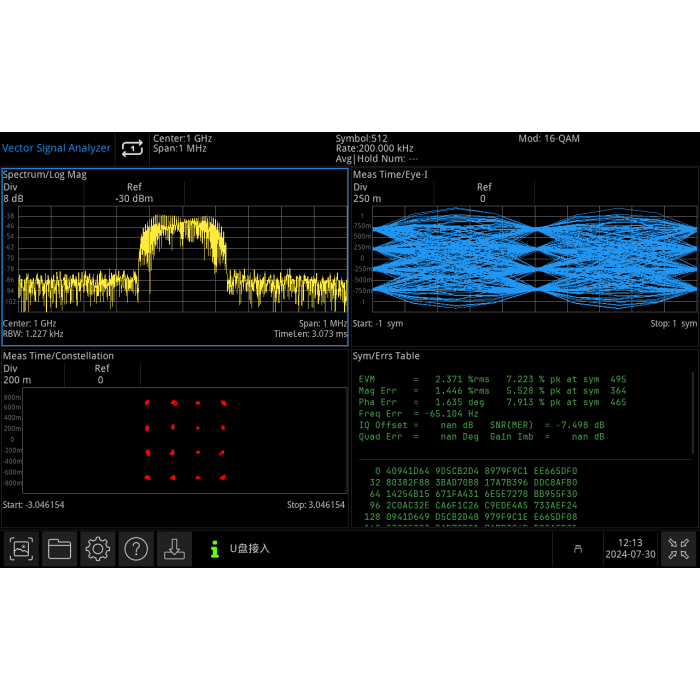Screen dimensions: 700x700
Task: Select symbol row 32 starting 80382F88
Action: pyautogui.click(x=473, y=483)
